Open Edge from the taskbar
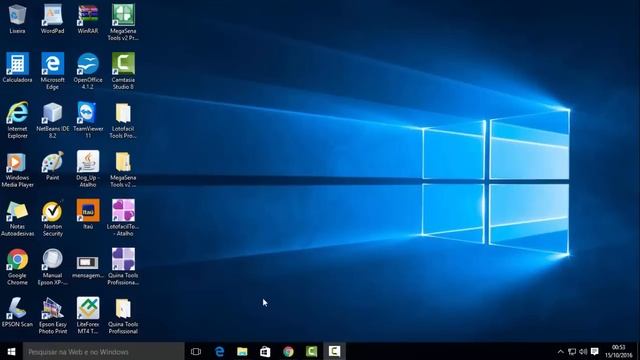This screenshot has height=360, width=640. (x=219, y=351)
